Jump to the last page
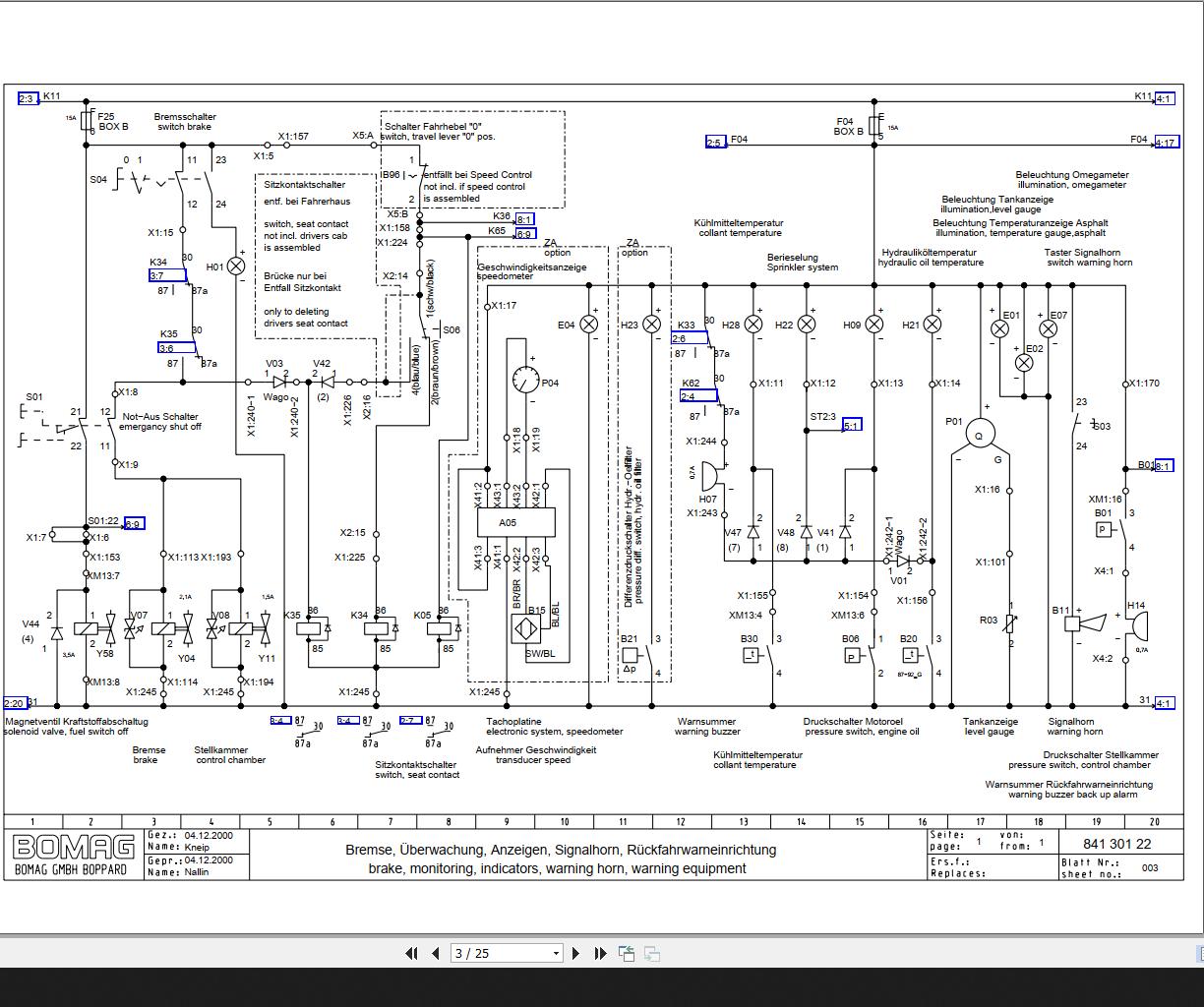The image size is (1204, 1007). [x=600, y=953]
